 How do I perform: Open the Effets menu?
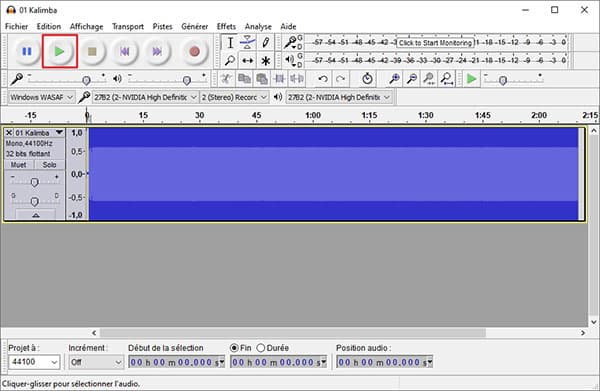226,26
